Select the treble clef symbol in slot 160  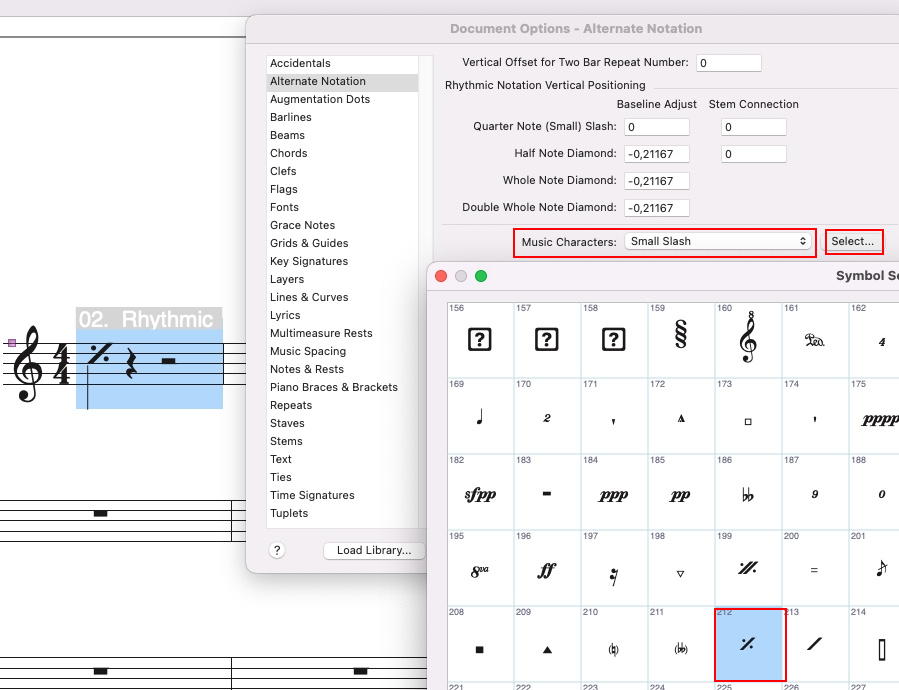click(x=748, y=340)
